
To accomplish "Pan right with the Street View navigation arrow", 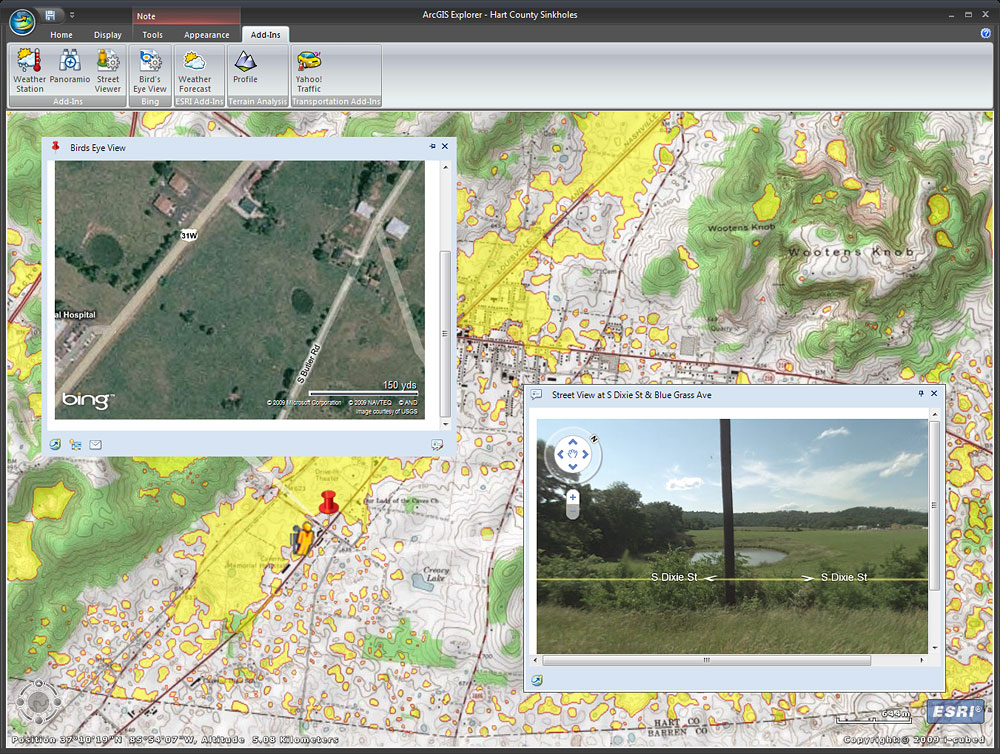I will coord(585,454).
